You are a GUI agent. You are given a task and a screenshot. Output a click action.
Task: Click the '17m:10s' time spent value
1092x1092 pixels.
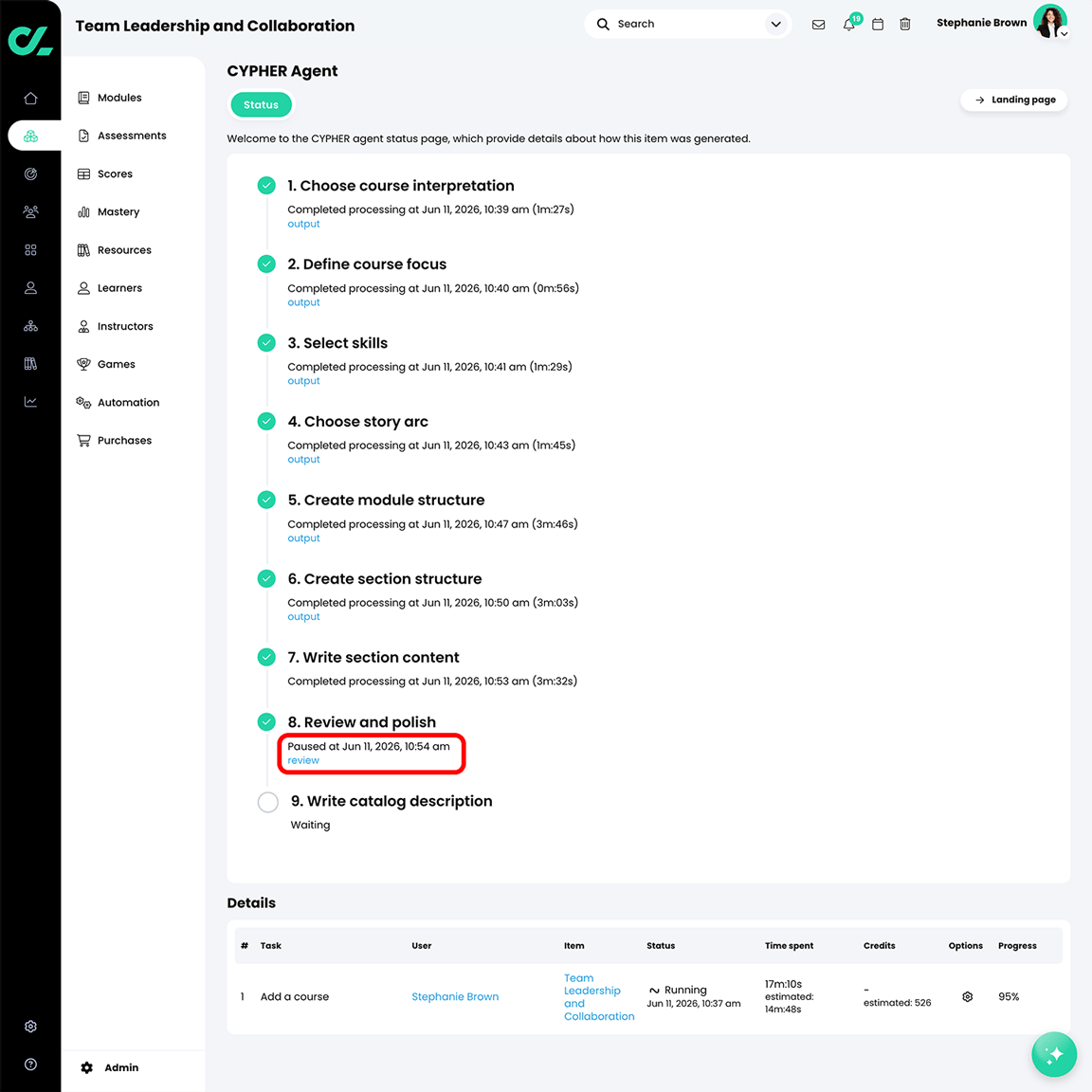tap(784, 984)
